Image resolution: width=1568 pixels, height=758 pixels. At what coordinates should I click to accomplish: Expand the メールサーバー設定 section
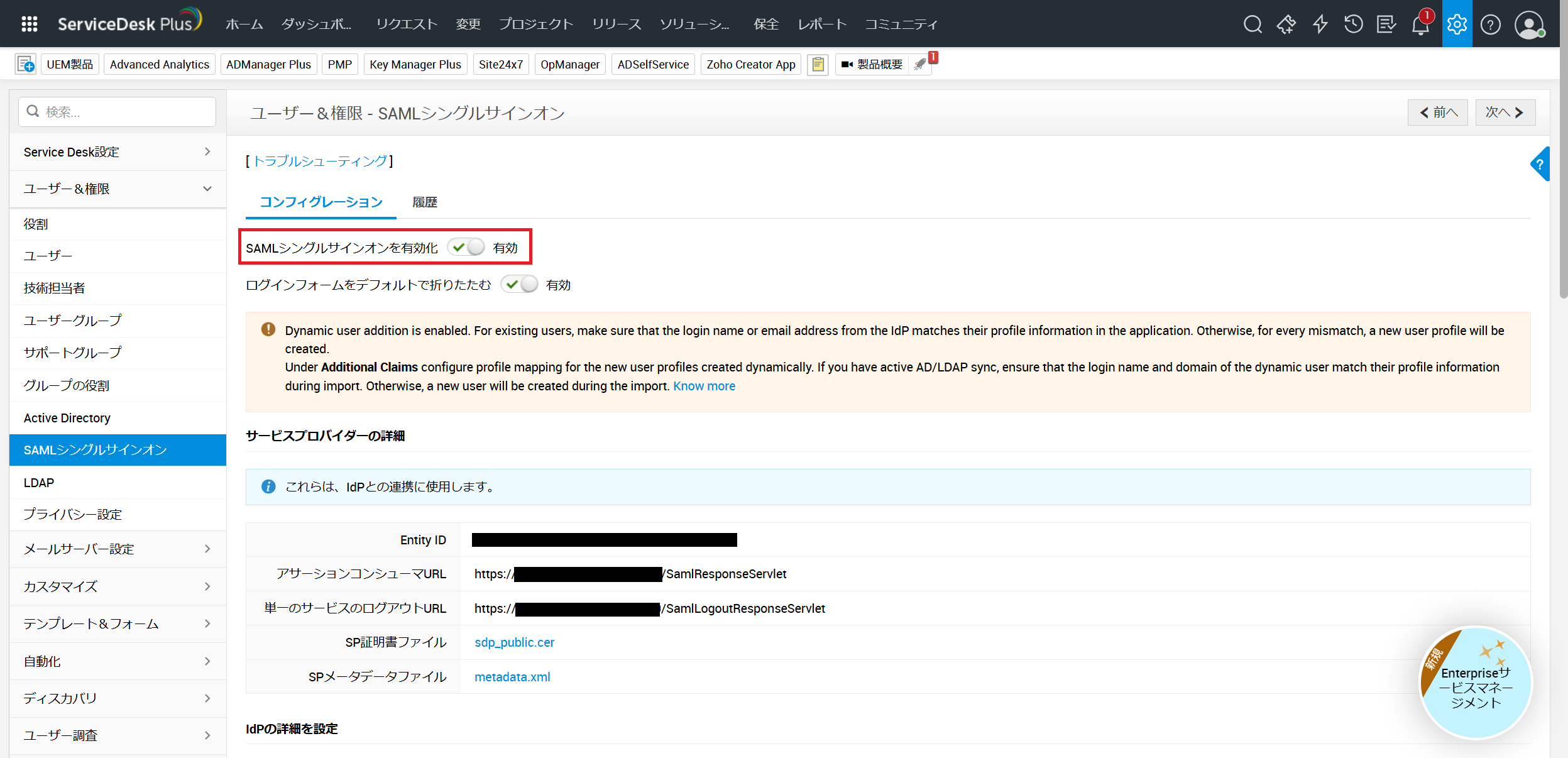[118, 549]
